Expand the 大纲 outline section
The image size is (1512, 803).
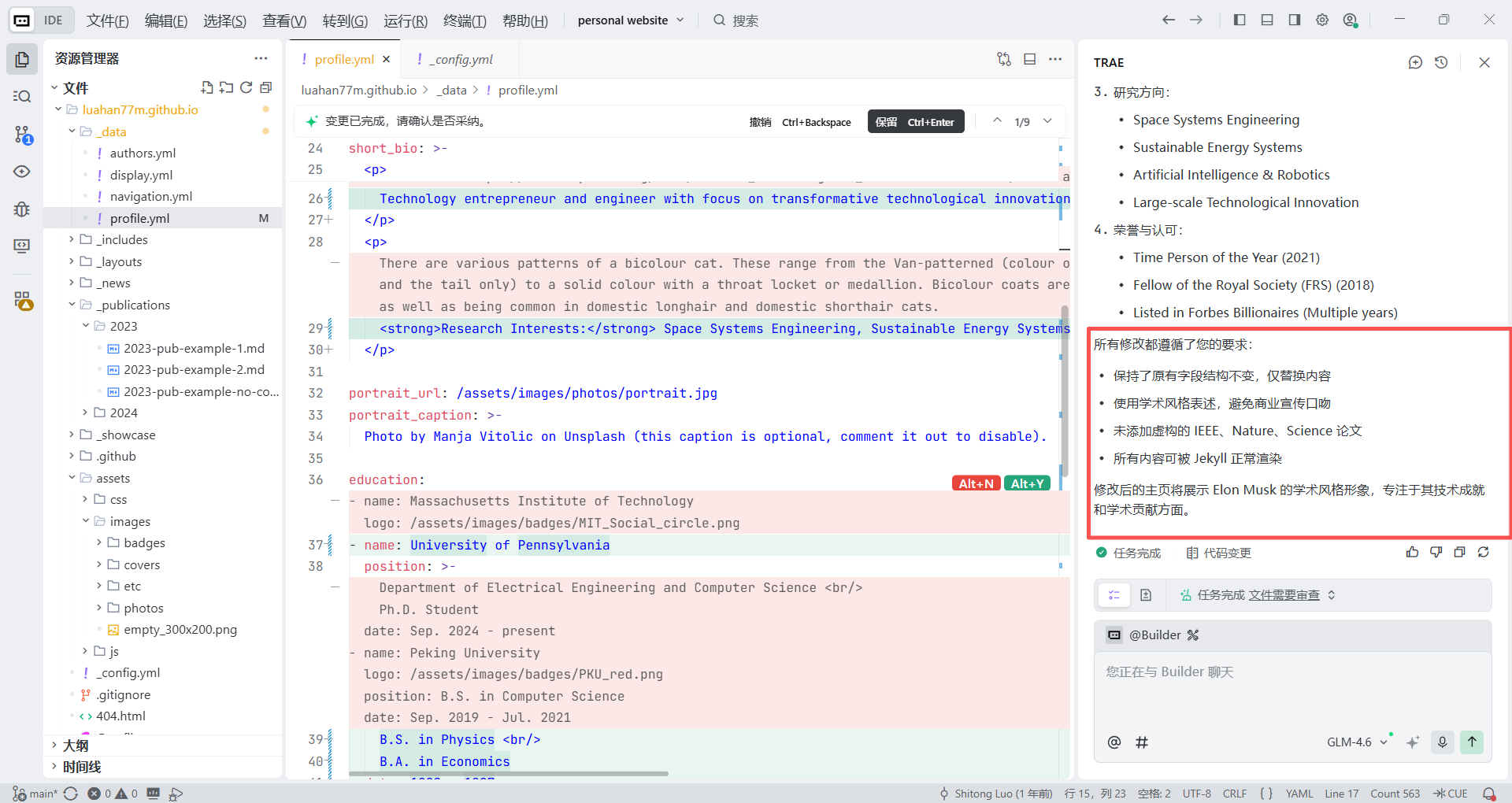pos(76,745)
